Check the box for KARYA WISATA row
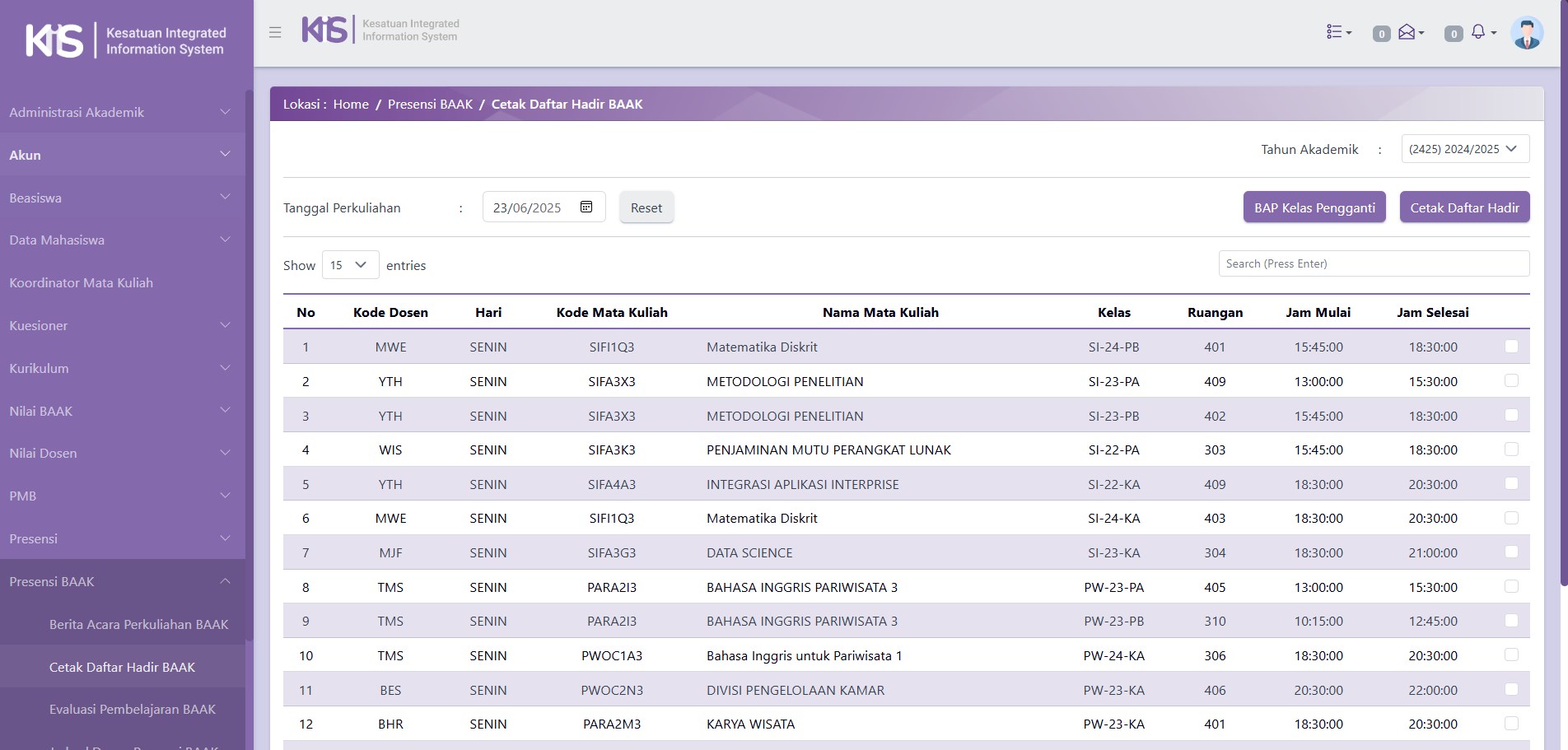 [1511, 724]
